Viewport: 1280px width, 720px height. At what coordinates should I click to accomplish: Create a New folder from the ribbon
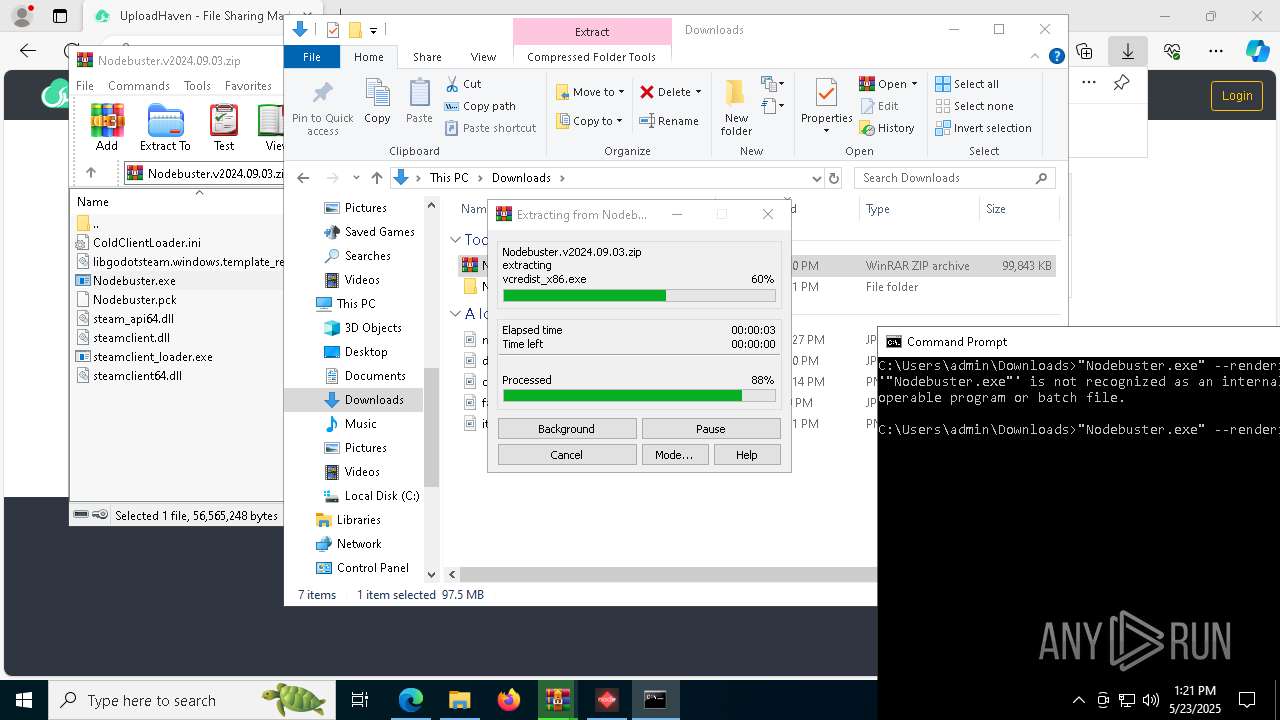736,108
